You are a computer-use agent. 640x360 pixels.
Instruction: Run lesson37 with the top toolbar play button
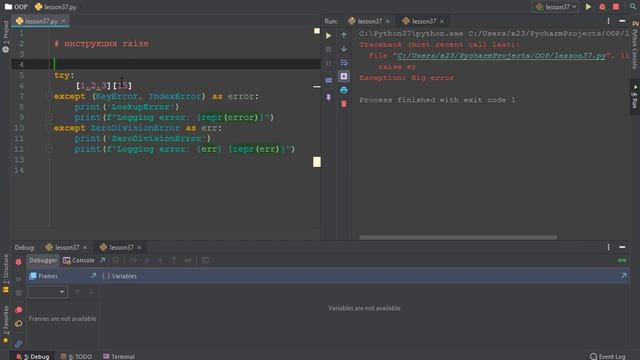(x=588, y=7)
